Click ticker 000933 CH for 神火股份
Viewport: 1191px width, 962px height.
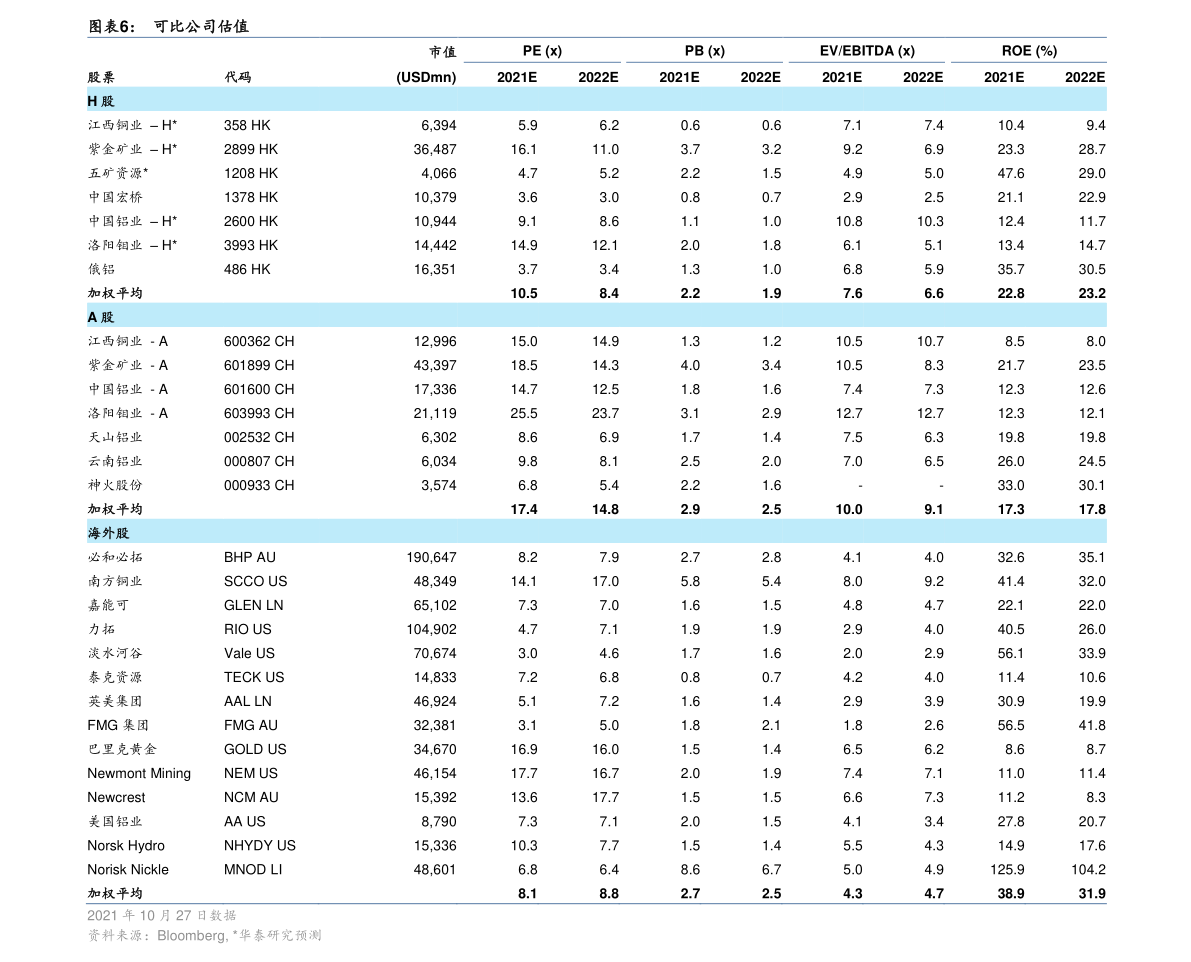point(259,485)
